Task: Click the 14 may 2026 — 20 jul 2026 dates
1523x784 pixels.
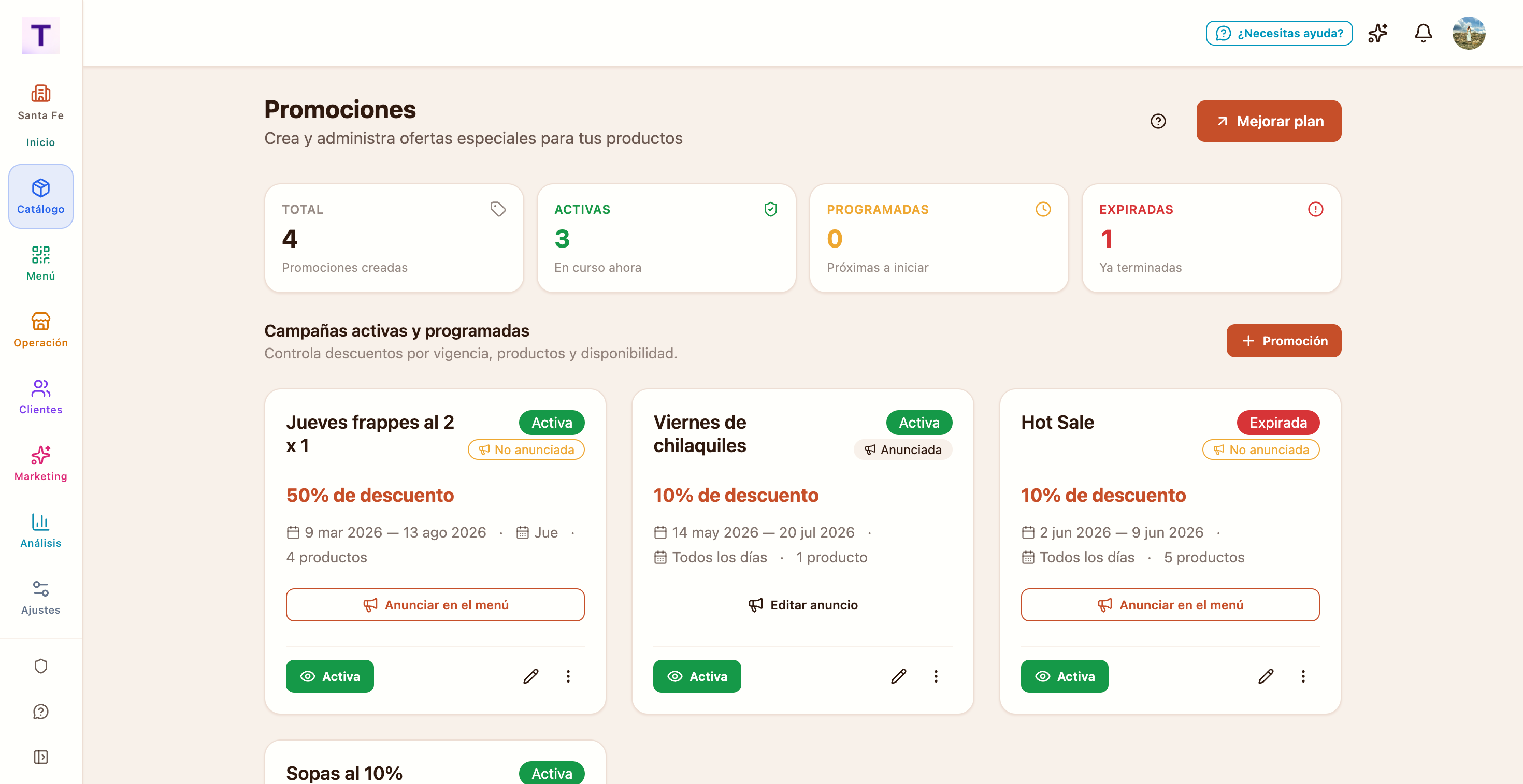Action: click(x=763, y=532)
